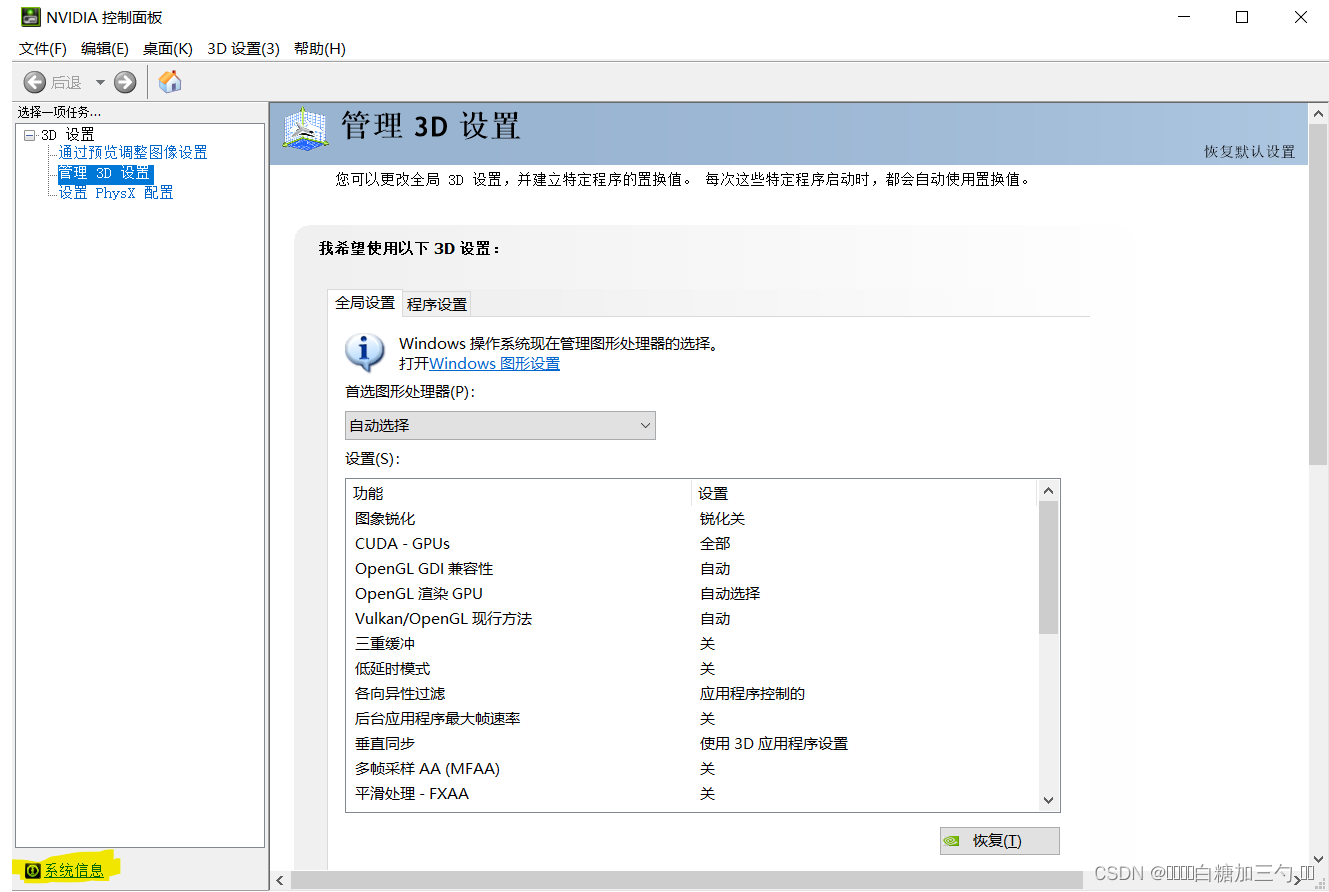
Task: Click the settings list scroll-down arrow
Action: (x=1048, y=800)
